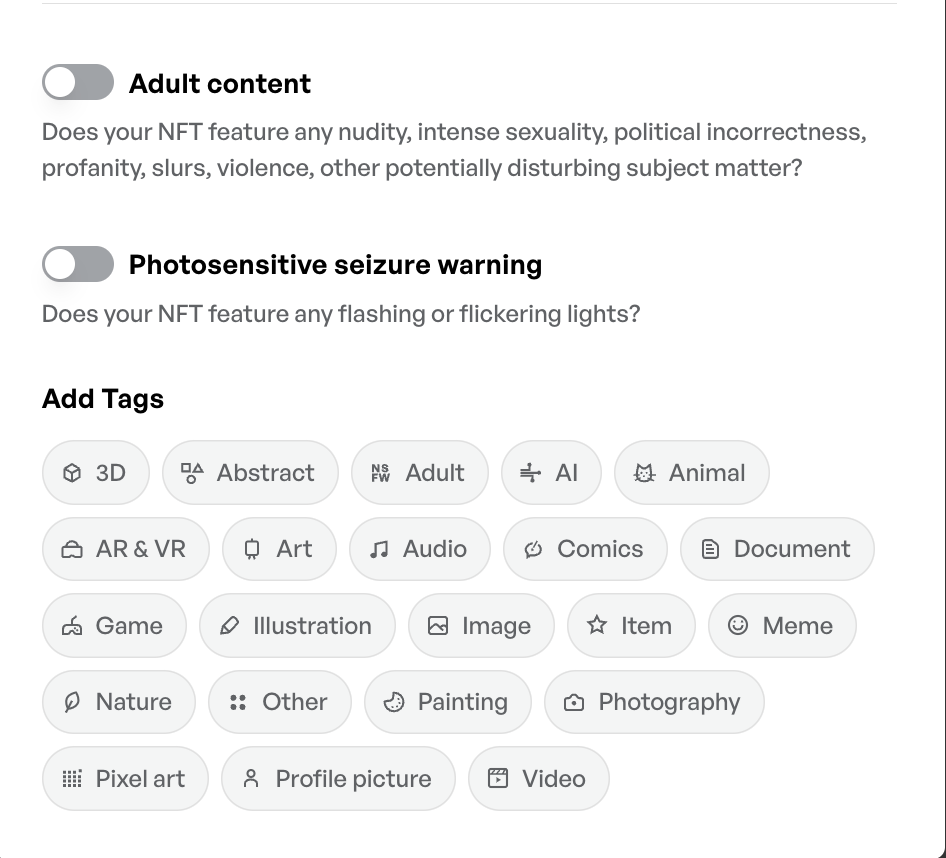Add the Illustration tag
946x858 pixels.
point(297,626)
